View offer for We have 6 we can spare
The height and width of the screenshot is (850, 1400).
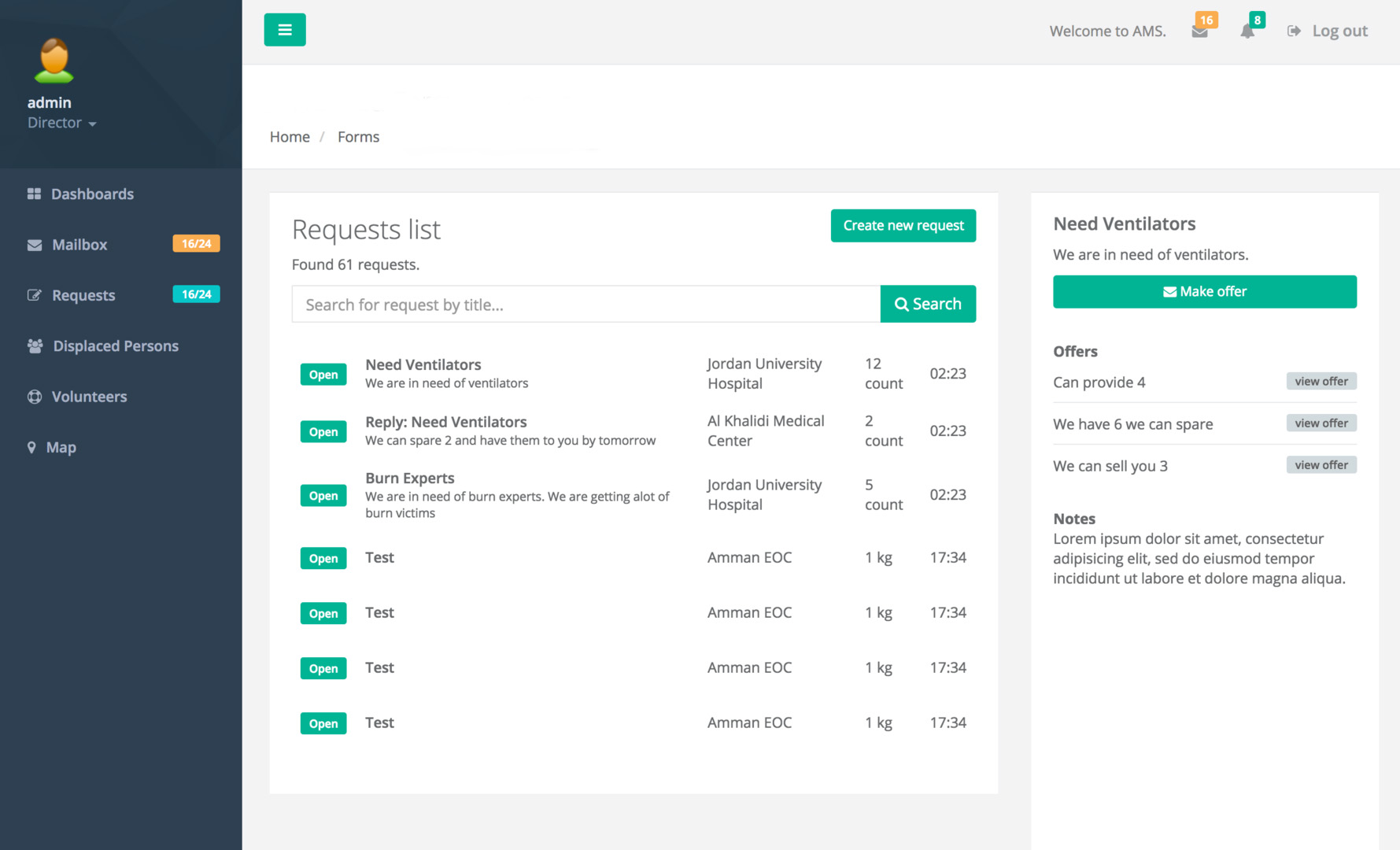(1321, 423)
